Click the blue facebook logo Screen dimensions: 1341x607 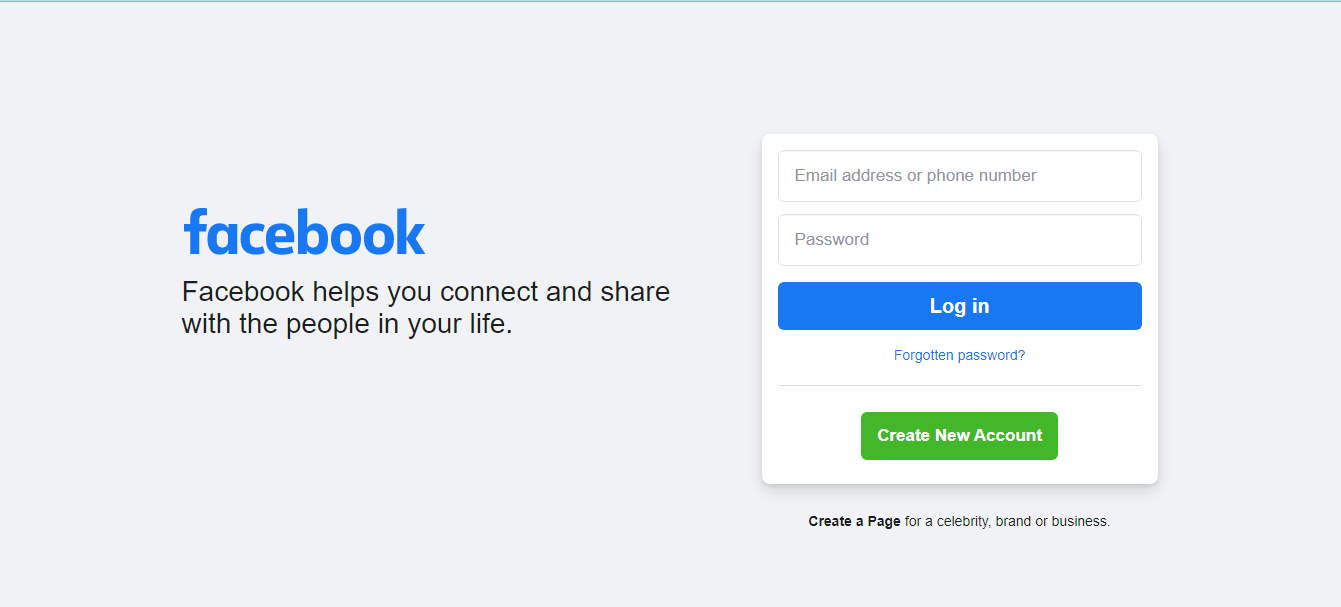coord(305,232)
